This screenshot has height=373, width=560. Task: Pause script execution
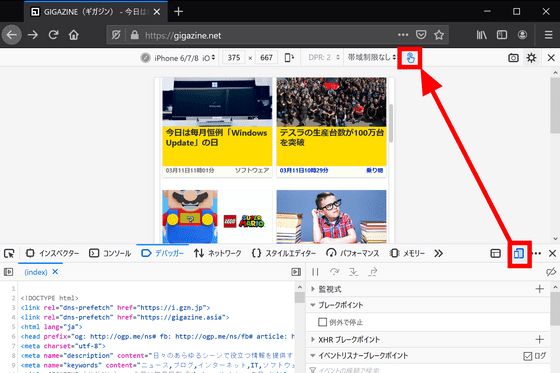315,272
